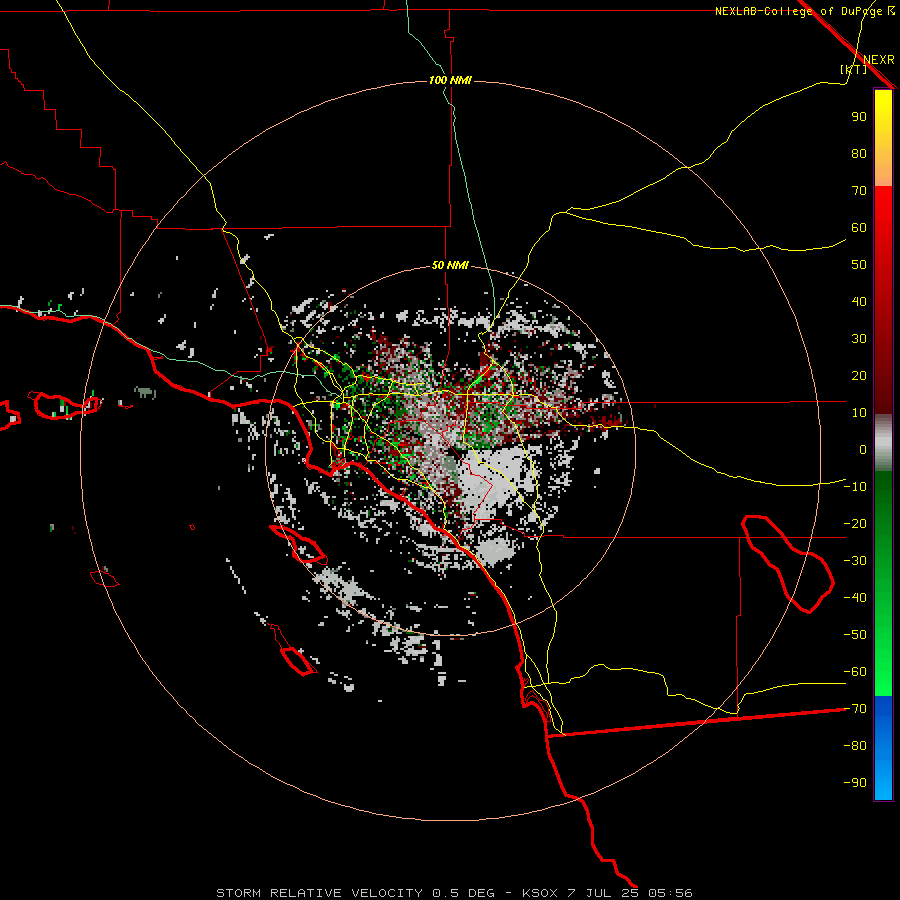Click the light orange segment of the color bar
This screenshot has height=900, width=900.
[883, 175]
